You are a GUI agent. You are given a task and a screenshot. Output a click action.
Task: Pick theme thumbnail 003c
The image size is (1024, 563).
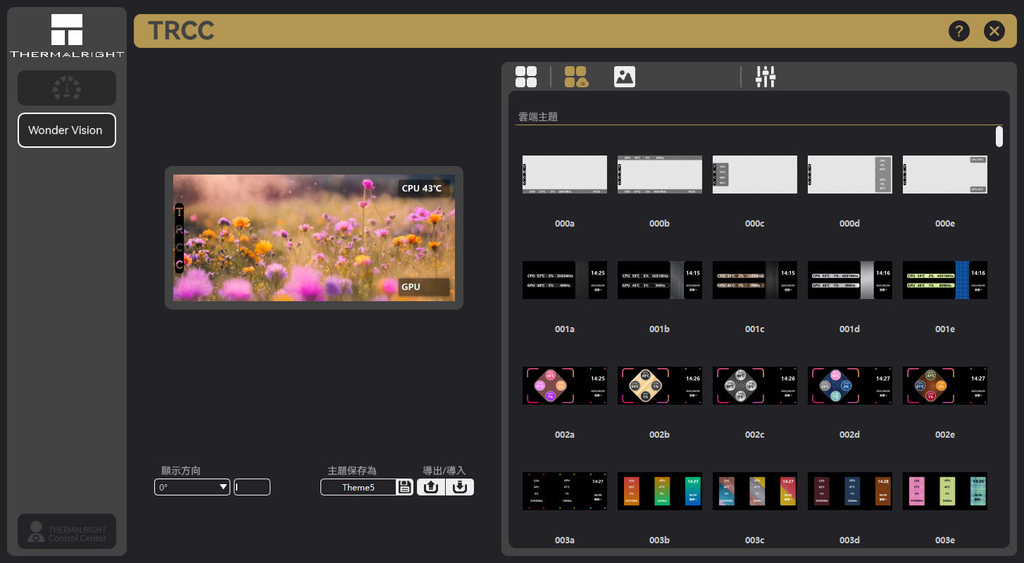754,491
